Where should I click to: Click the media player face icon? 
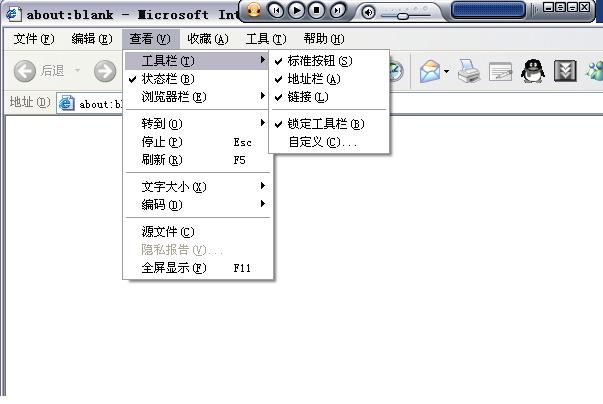coord(254,10)
